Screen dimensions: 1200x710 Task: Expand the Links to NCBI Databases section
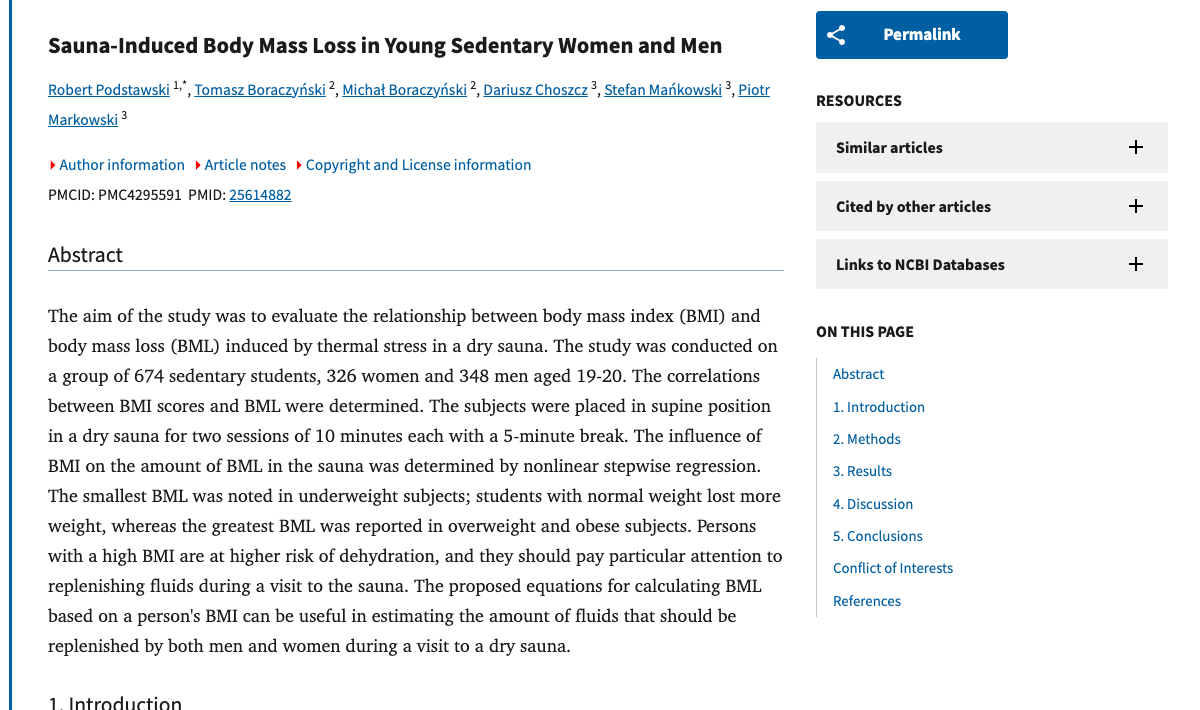point(990,264)
